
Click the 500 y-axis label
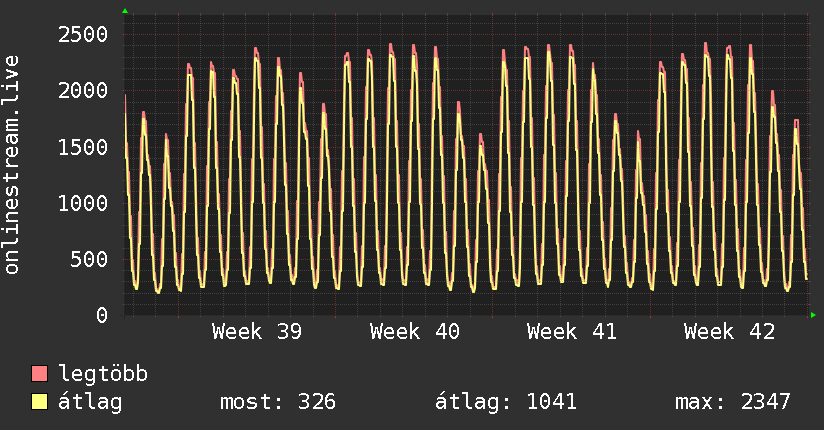point(89,259)
